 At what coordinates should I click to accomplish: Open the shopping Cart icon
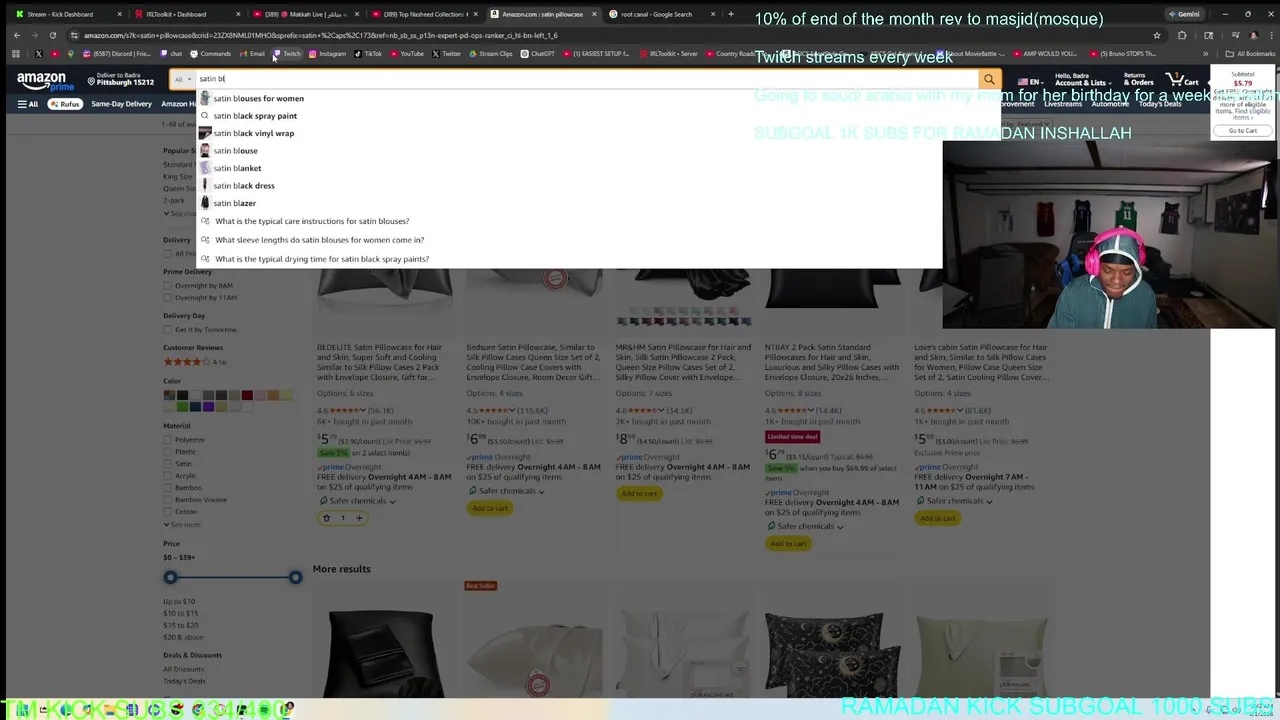(x=1184, y=80)
